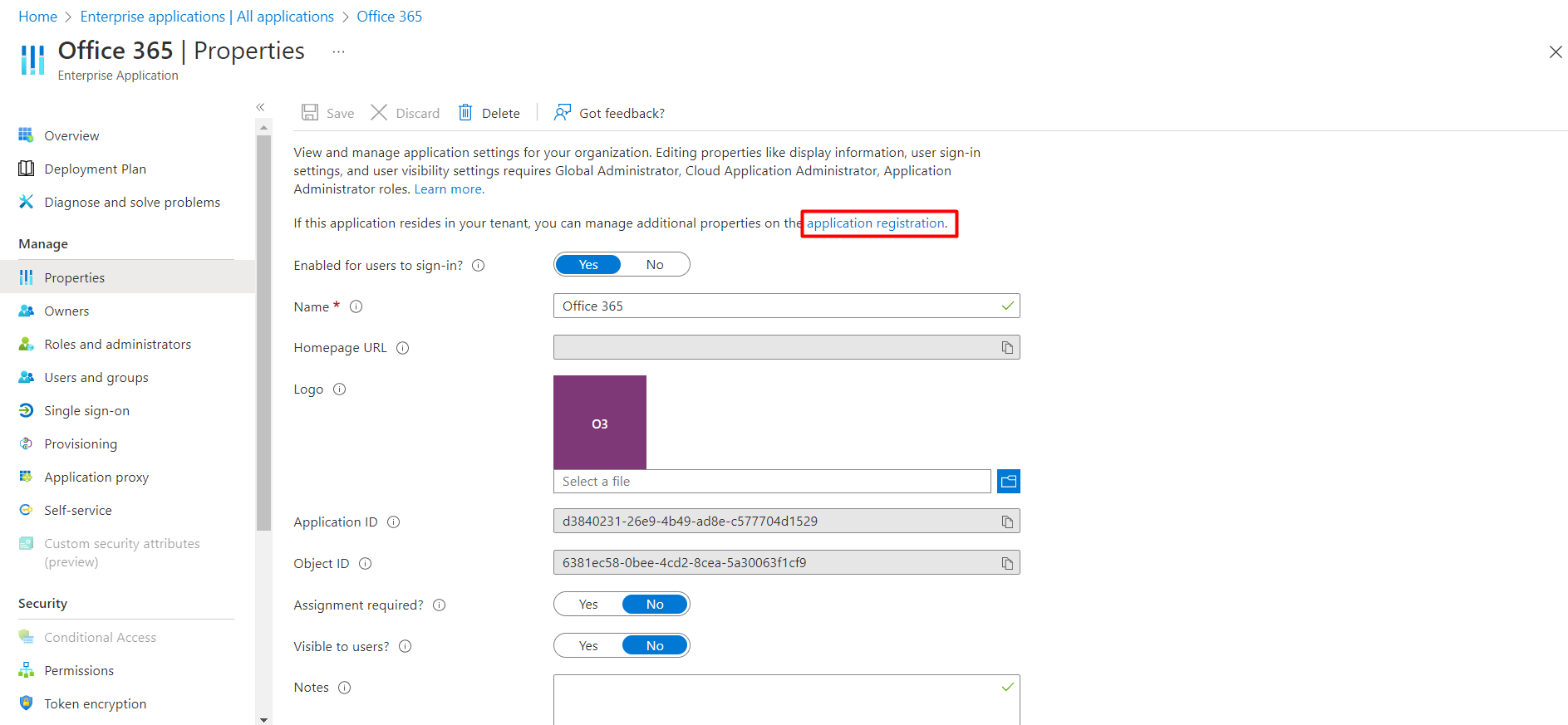Collapse the left navigation menu
This screenshot has width=1568, height=725.
[260, 107]
